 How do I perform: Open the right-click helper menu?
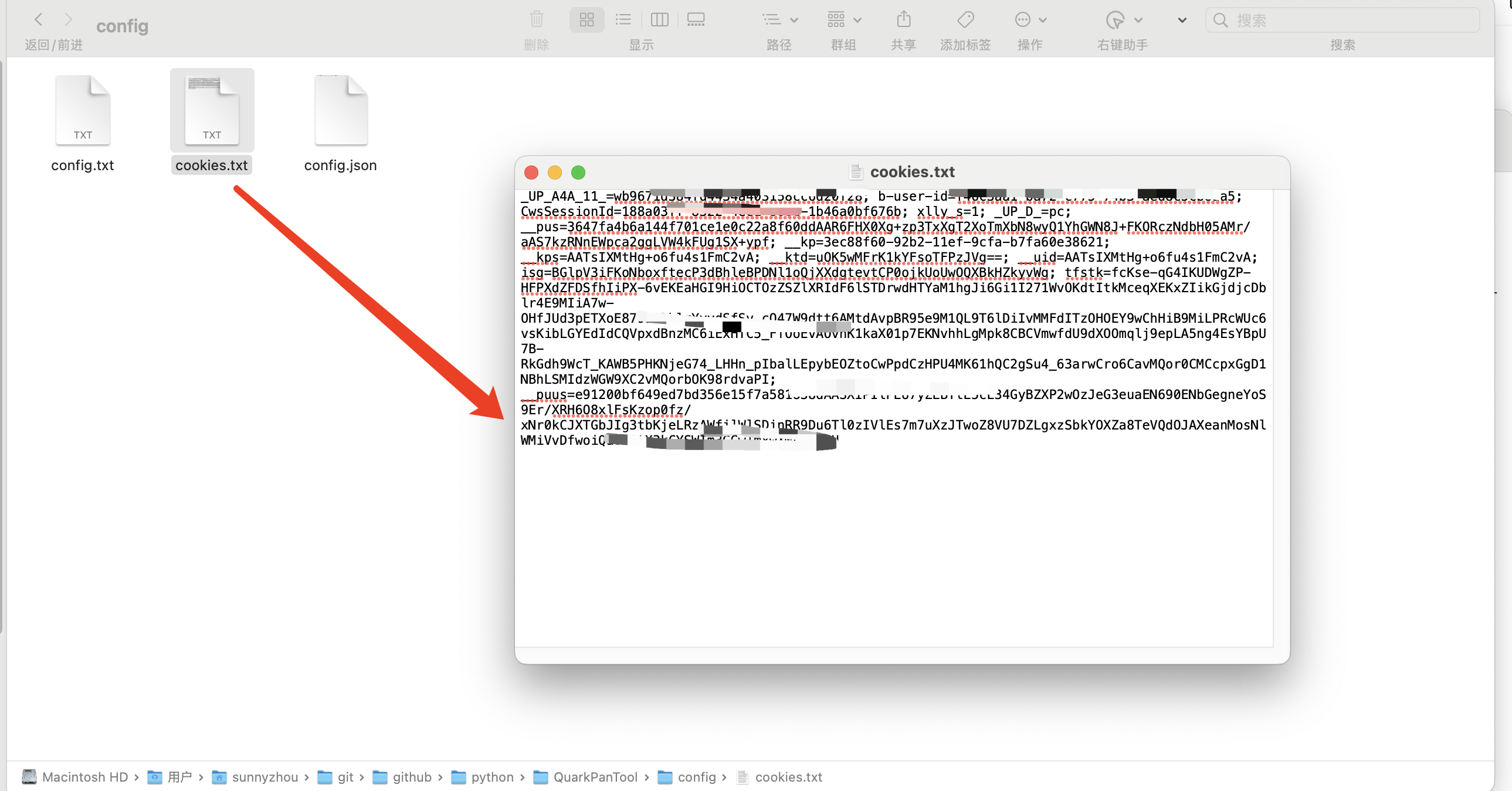point(1122,20)
